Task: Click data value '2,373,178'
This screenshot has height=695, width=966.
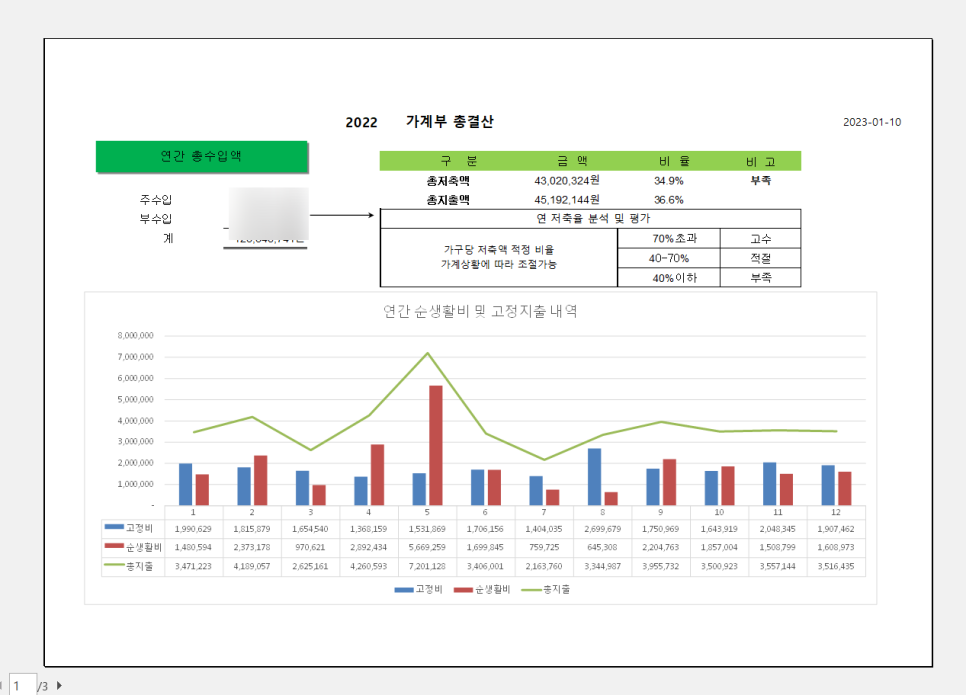Action: pos(251,547)
